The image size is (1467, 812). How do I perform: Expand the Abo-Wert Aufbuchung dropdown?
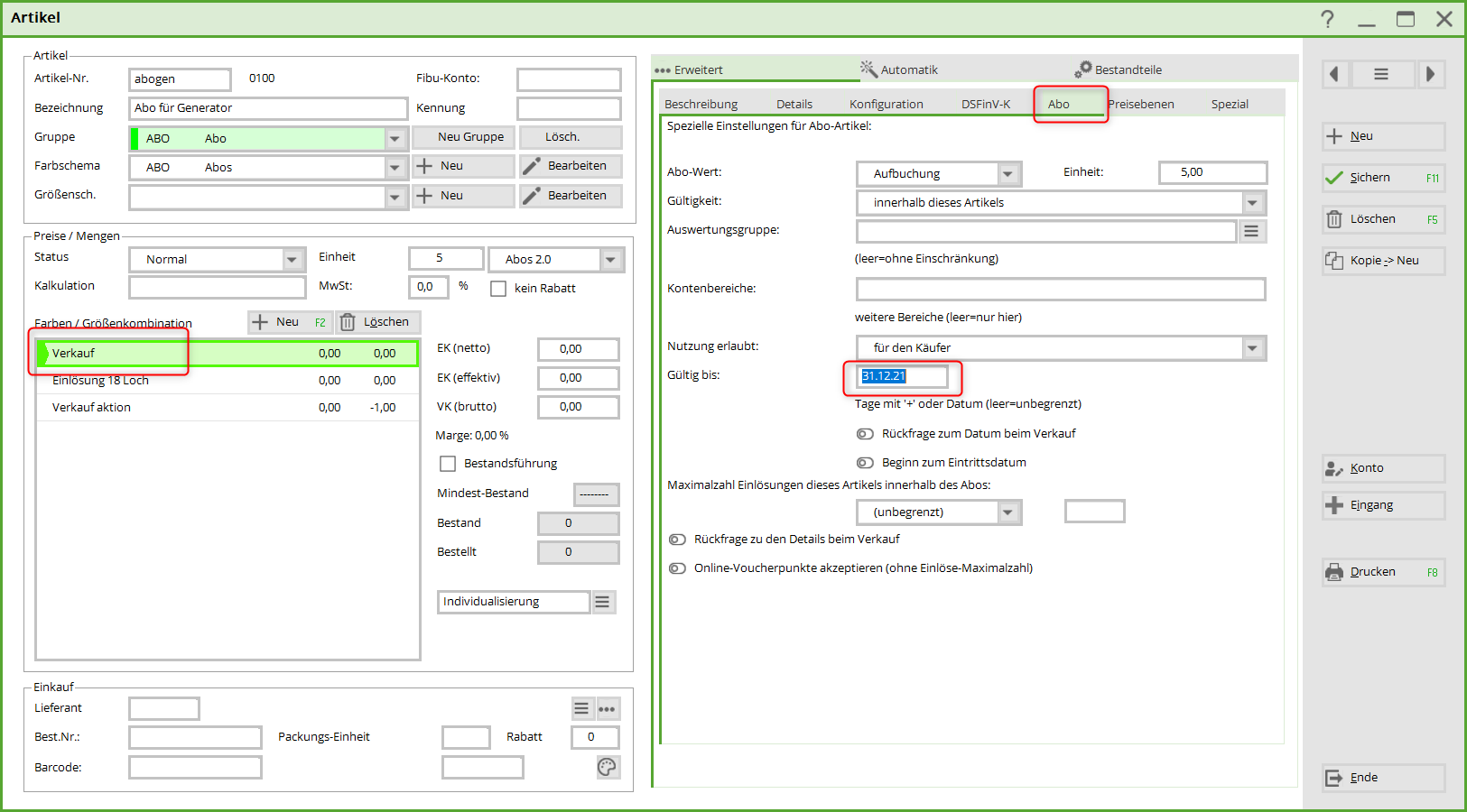1008,174
